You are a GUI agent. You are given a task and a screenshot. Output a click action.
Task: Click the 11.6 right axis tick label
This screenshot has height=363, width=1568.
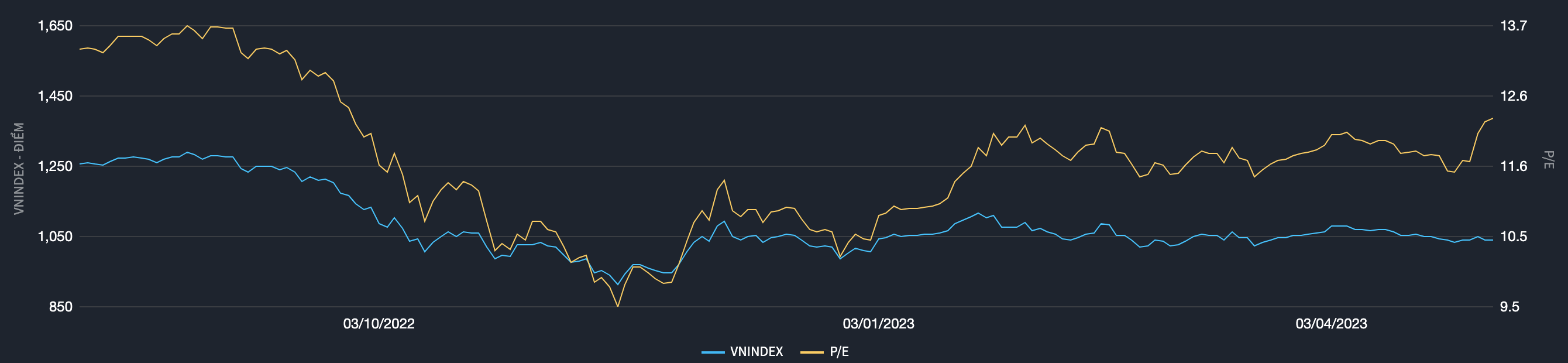point(1514,166)
